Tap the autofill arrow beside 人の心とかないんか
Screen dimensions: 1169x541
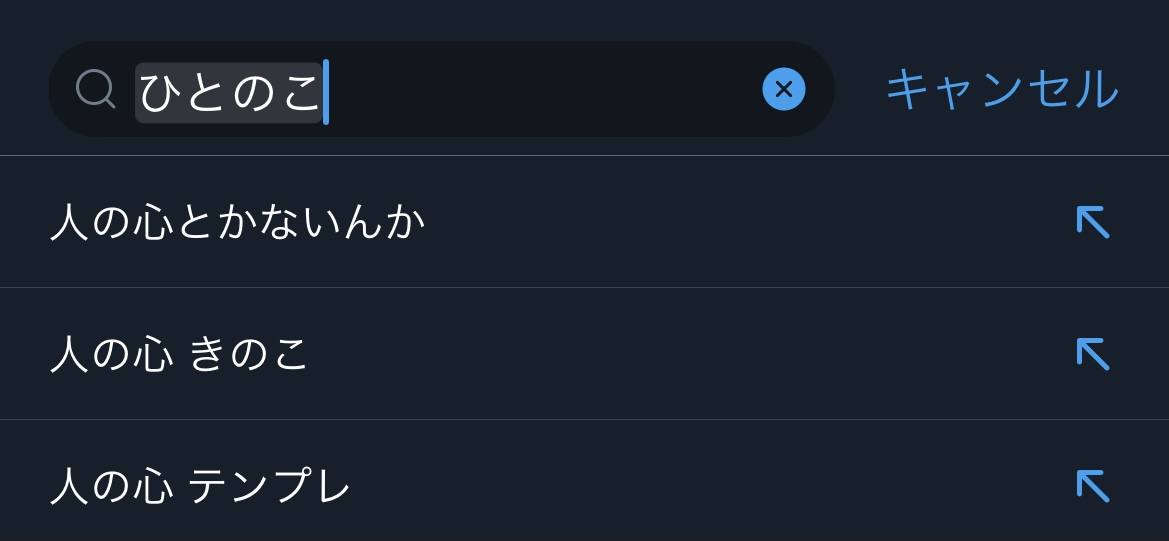pos(1092,222)
